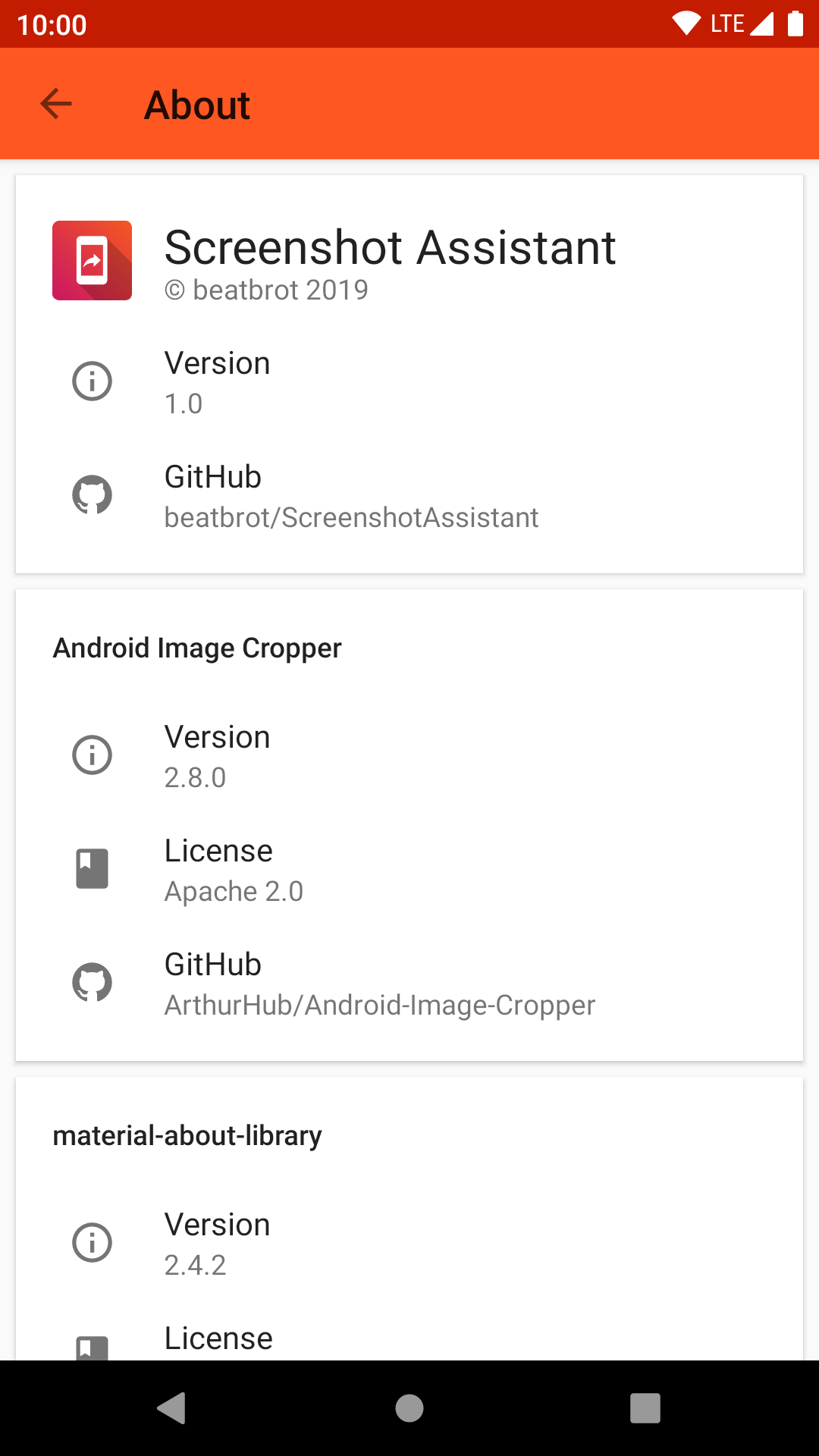
Task: Tap the Version 1.0 text entry
Action: click(217, 382)
